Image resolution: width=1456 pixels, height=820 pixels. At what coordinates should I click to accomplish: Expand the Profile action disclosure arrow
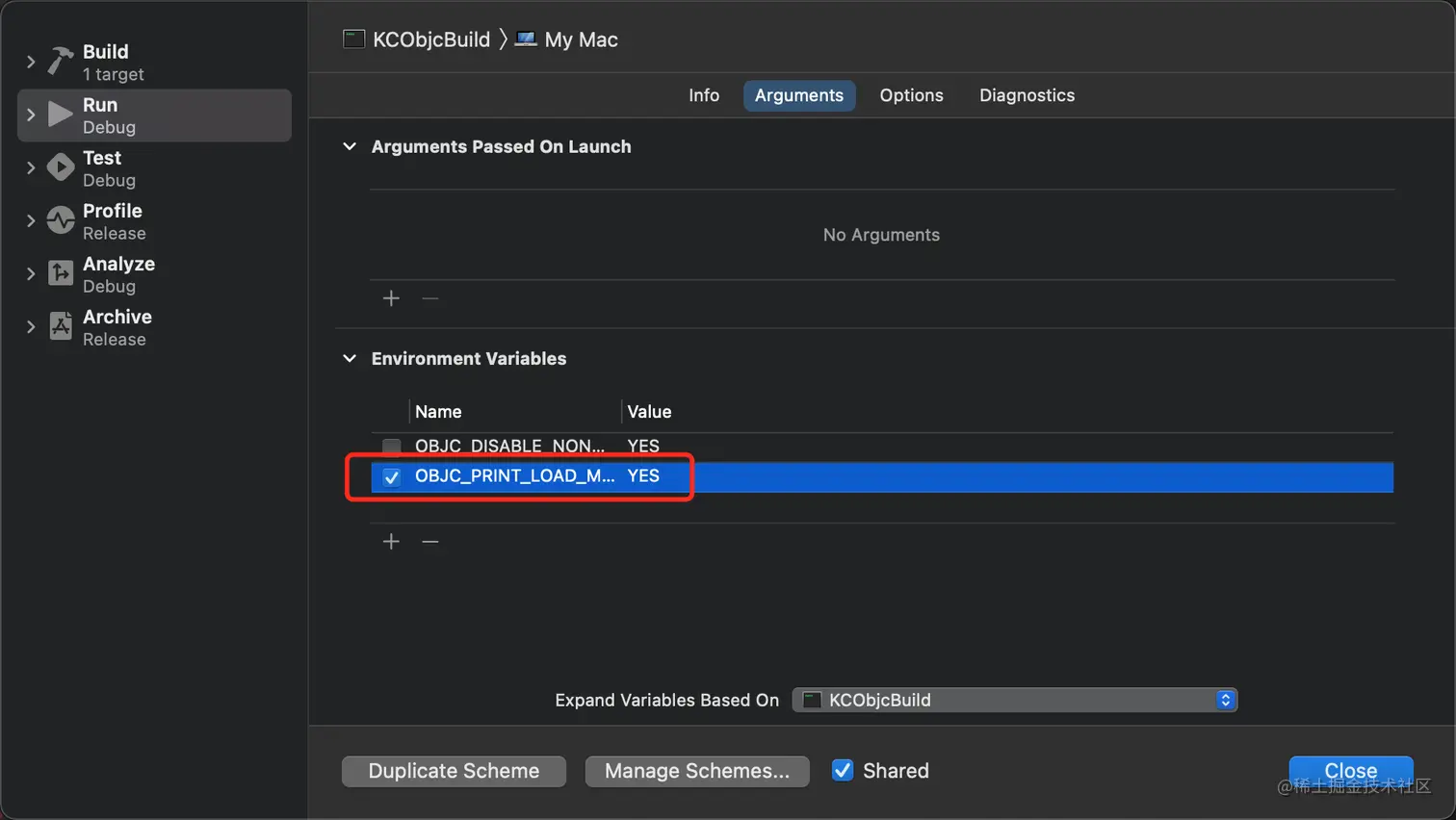[31, 221]
